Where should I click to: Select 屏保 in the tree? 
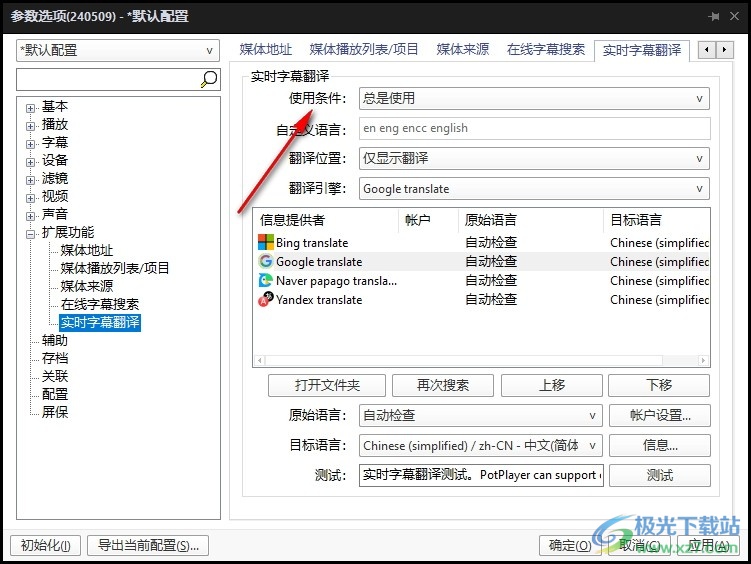tap(55, 412)
